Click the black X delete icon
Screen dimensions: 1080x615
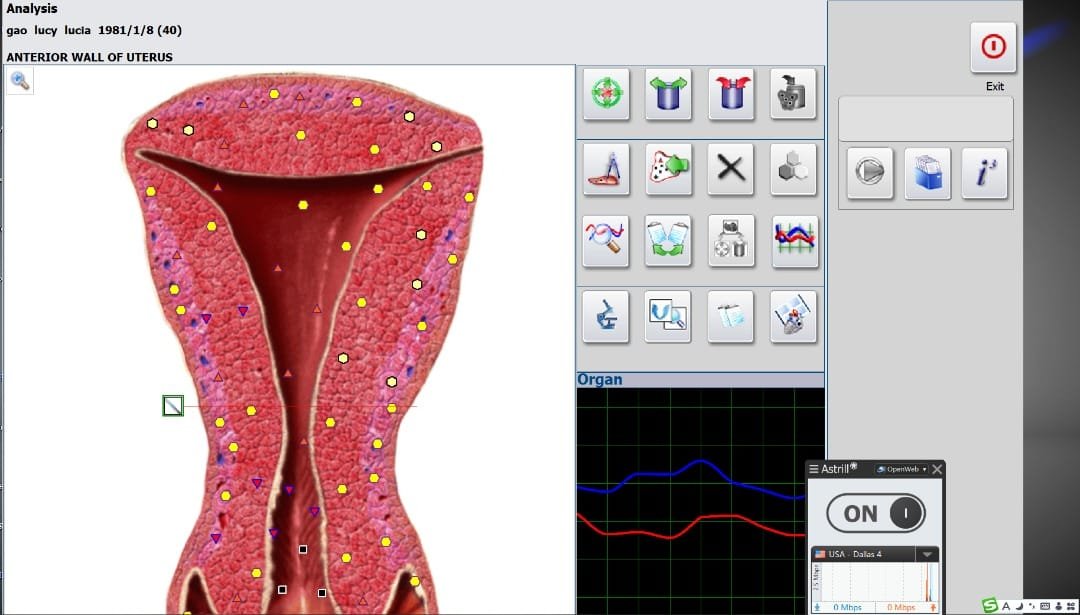(x=731, y=167)
